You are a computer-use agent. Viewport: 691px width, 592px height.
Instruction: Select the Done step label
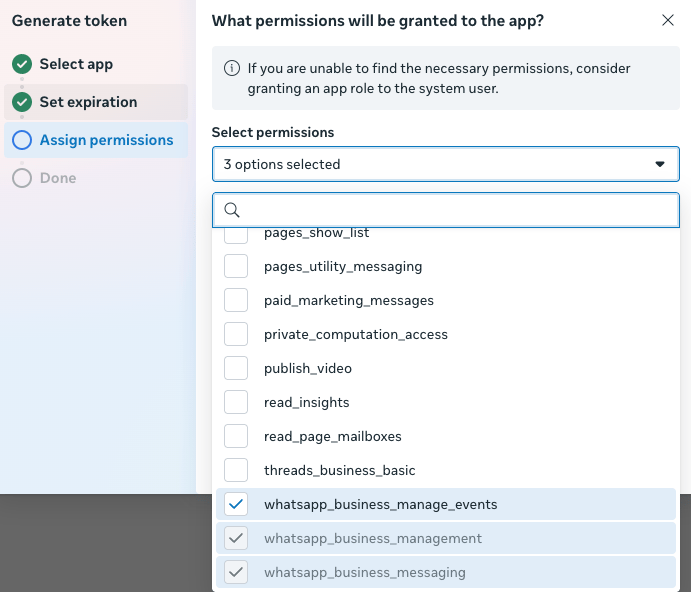click(x=58, y=178)
